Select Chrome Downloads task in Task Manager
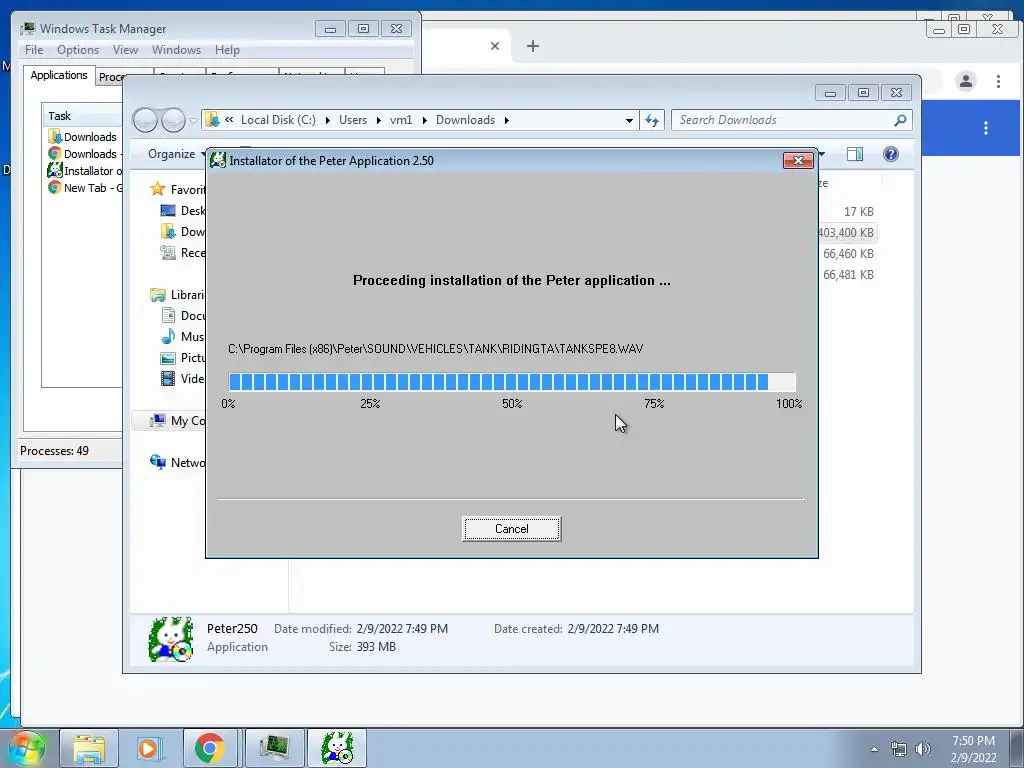This screenshot has height=768, width=1024. (83, 153)
